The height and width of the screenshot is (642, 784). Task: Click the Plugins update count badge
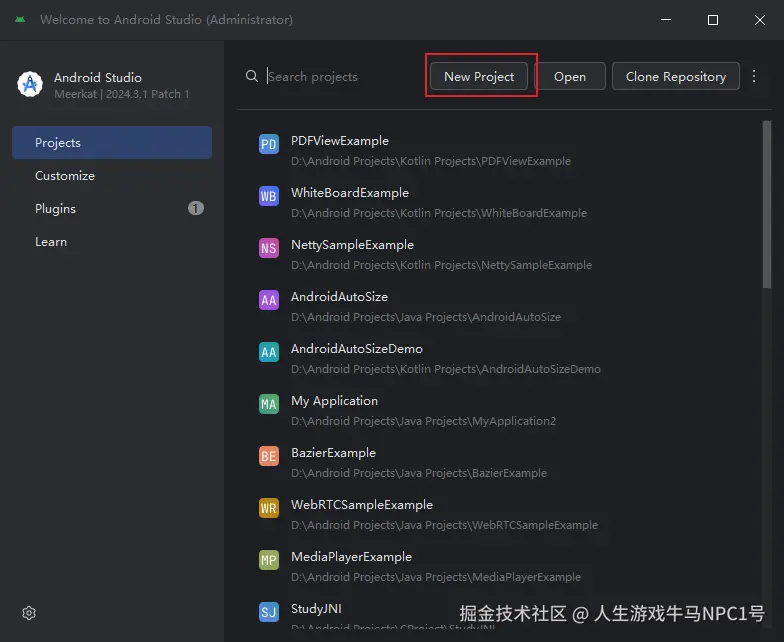tap(196, 208)
